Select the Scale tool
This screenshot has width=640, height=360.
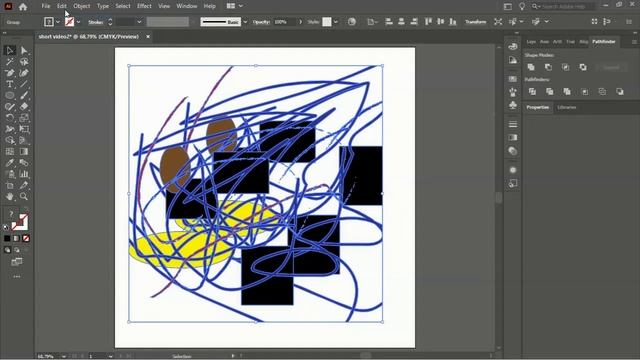24,118
